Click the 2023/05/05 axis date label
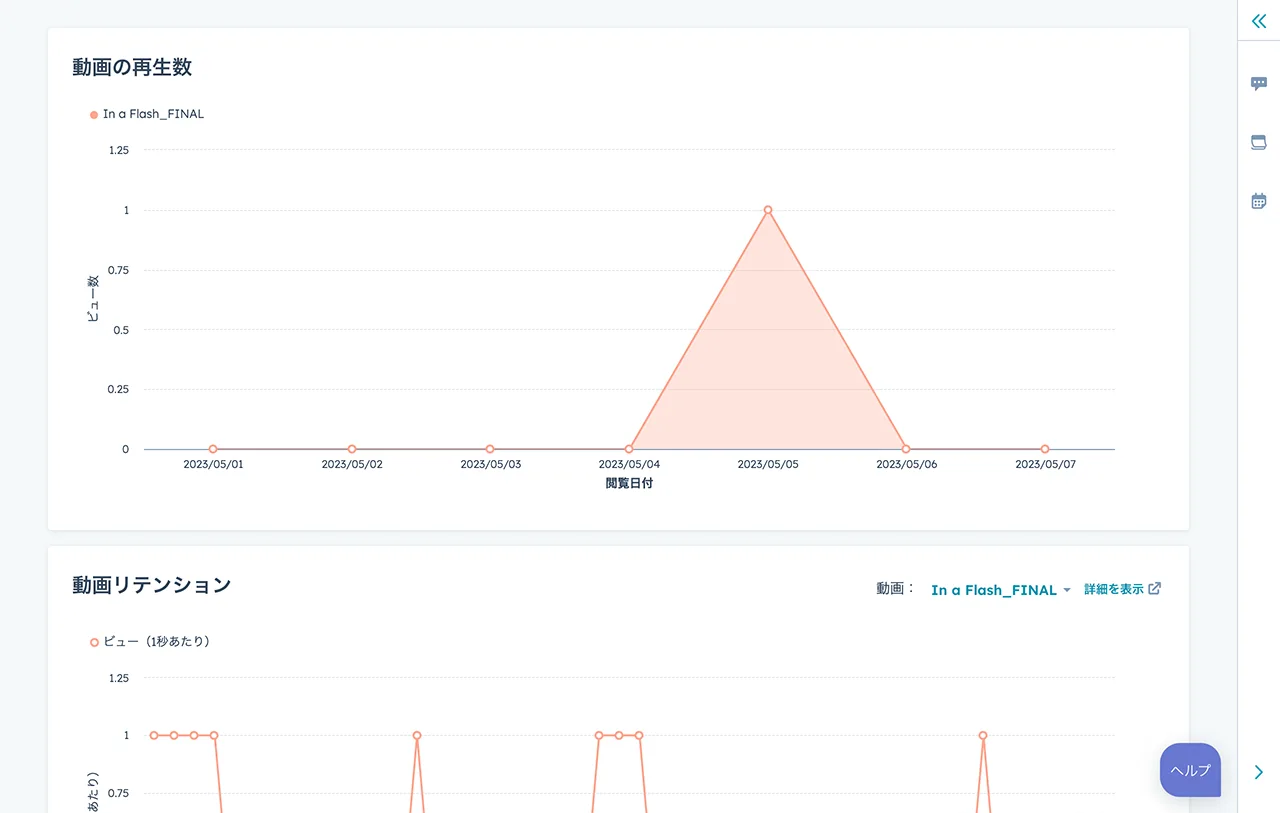 click(x=768, y=465)
